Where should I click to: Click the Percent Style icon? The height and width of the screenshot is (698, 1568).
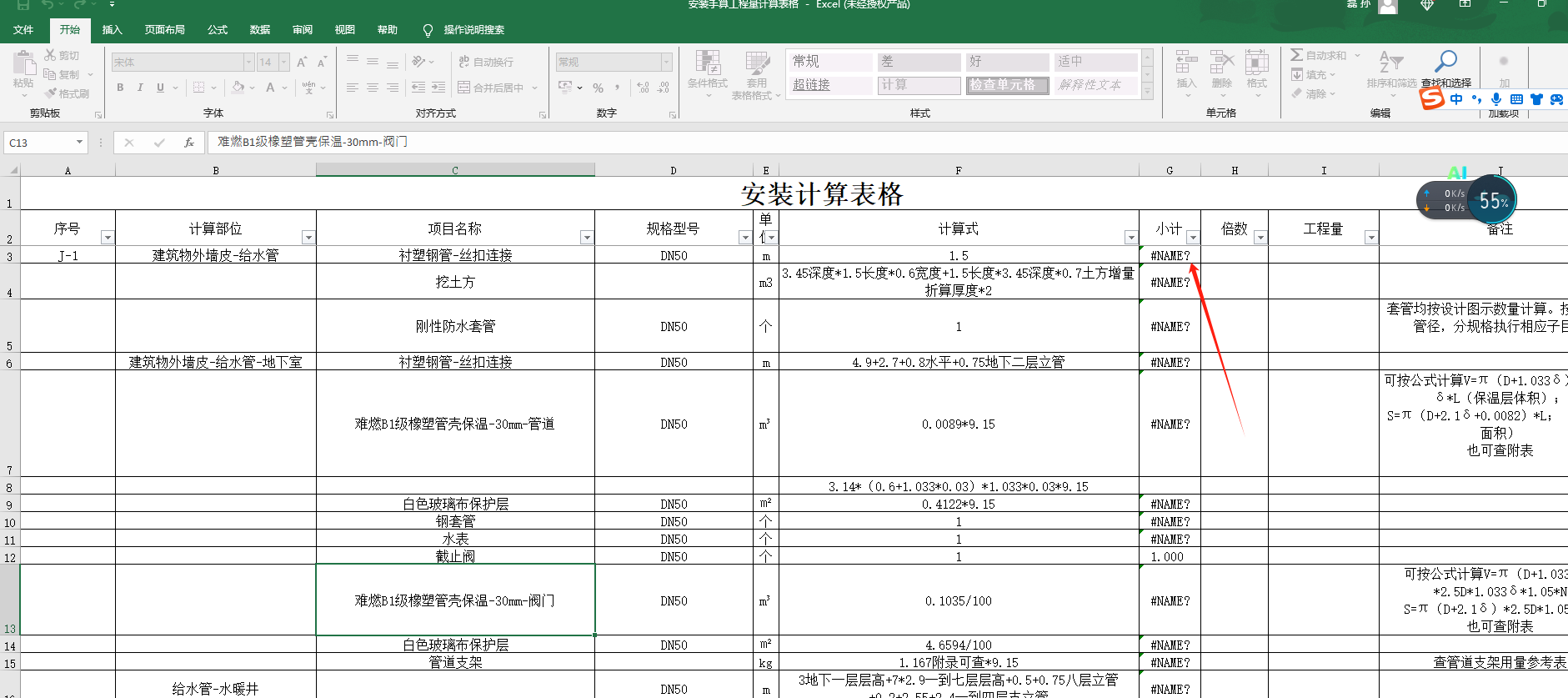click(x=598, y=87)
